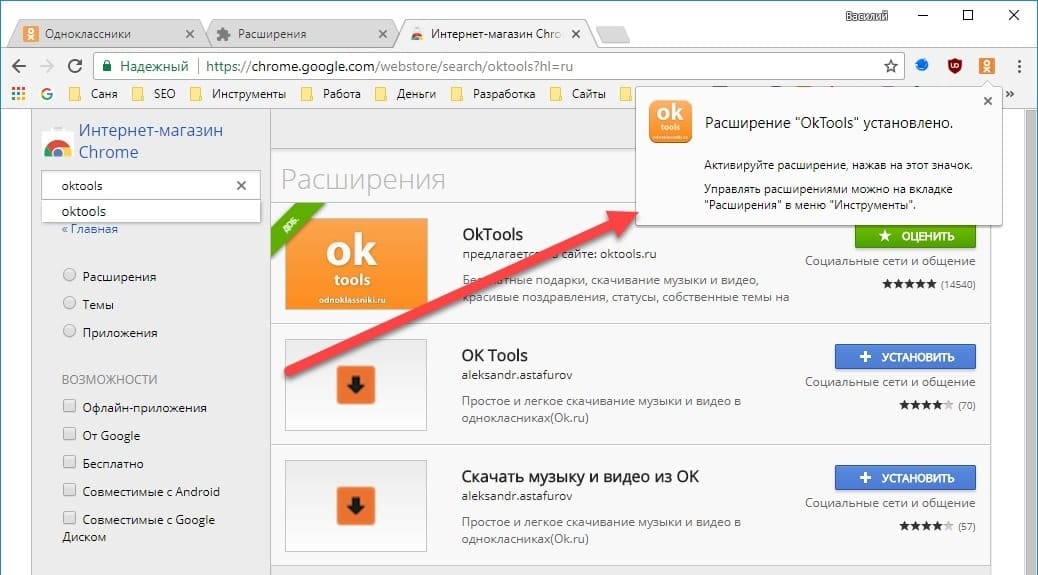Click the address bar URL

389,66
